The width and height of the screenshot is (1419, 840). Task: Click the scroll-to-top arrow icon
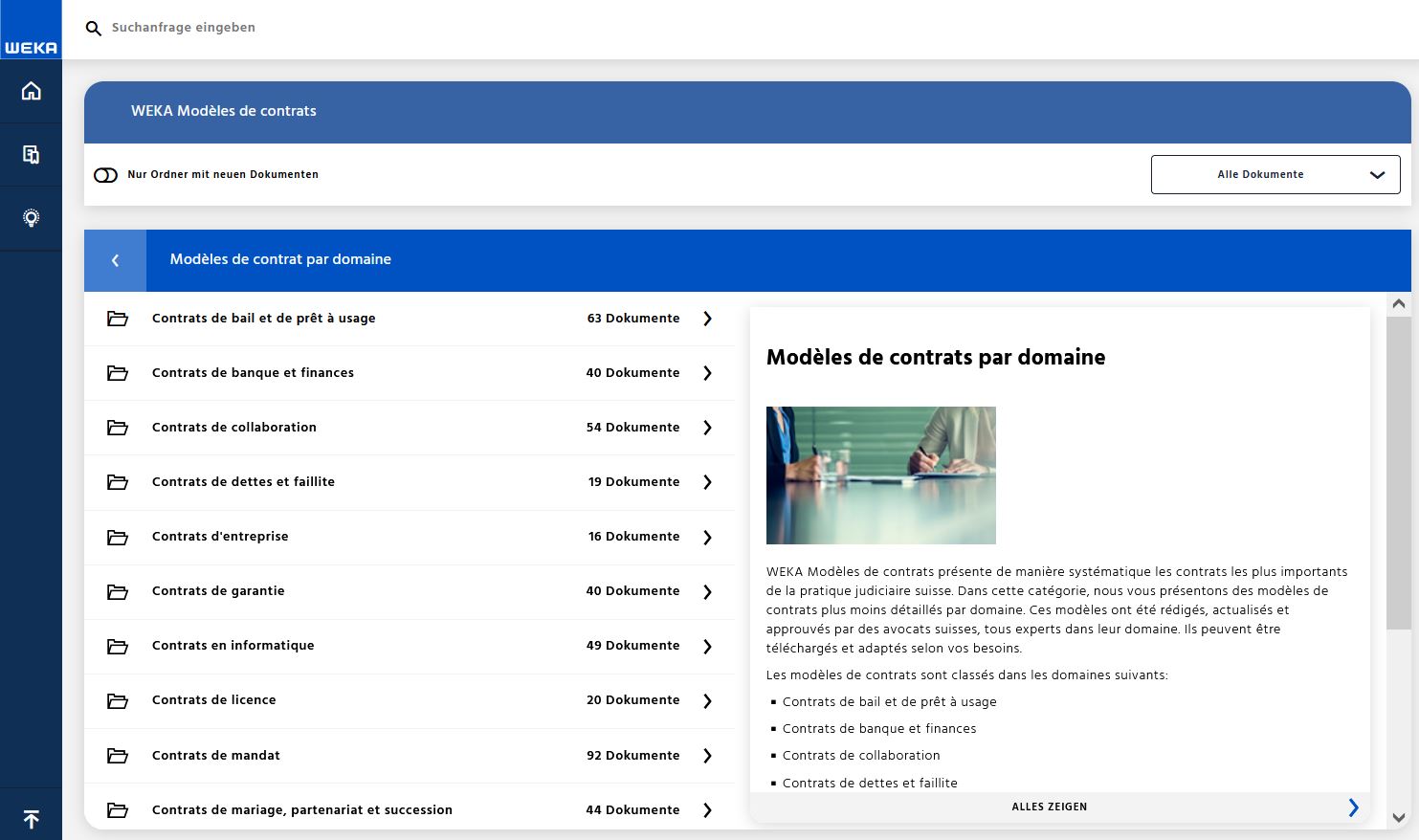(31, 819)
